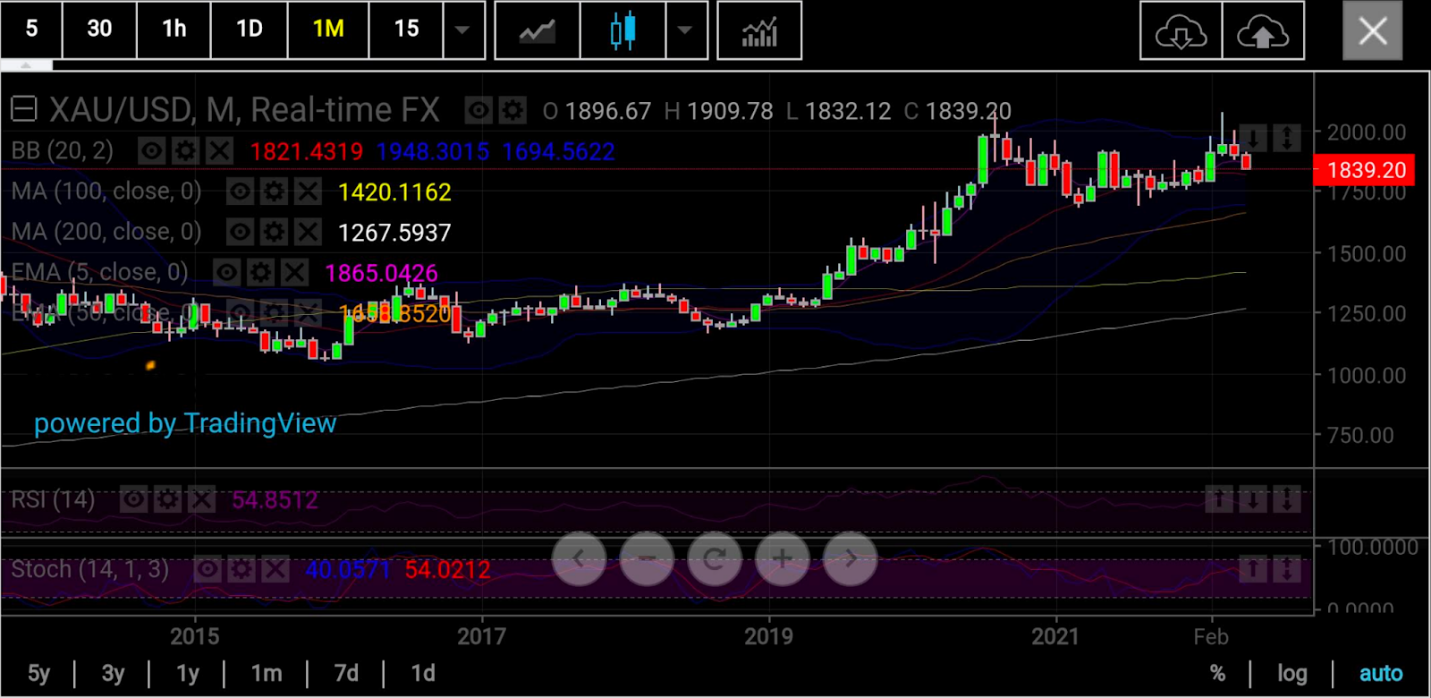Open settings gear for RSI (14)
This screenshot has width=1431, height=698.
[168, 499]
